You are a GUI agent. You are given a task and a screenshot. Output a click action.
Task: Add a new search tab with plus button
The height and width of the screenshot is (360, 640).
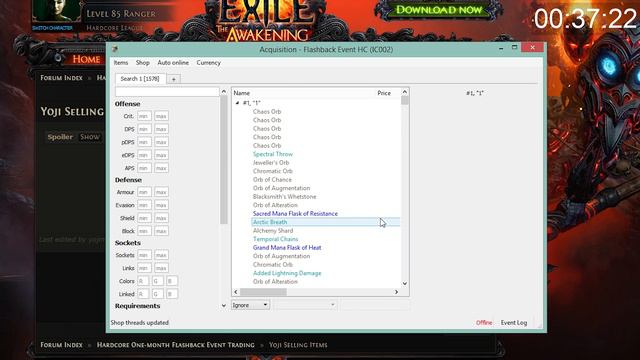click(x=173, y=79)
